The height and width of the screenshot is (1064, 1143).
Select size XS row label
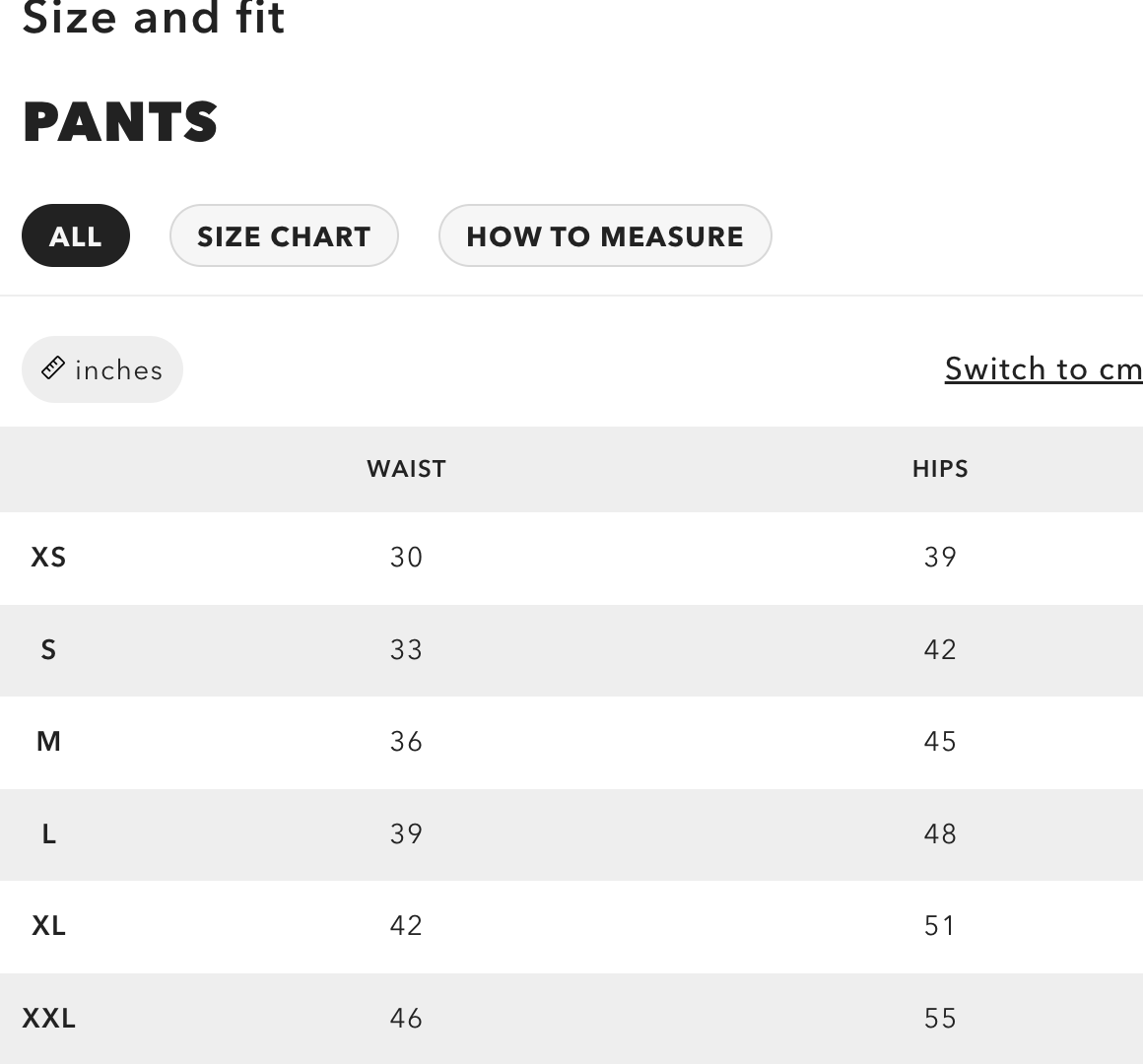(x=48, y=558)
